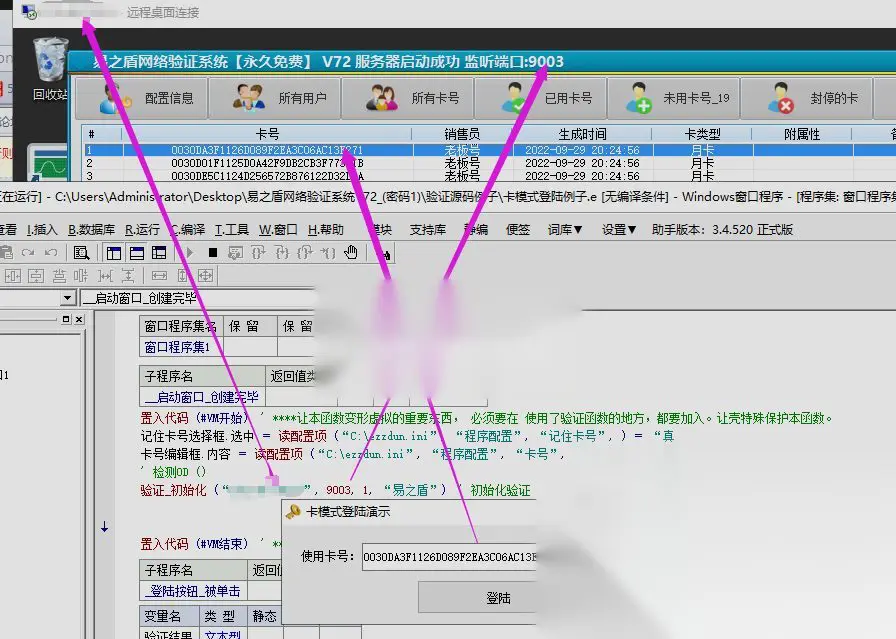Open the R.运行 menu
The image size is (896, 639).
(142, 230)
